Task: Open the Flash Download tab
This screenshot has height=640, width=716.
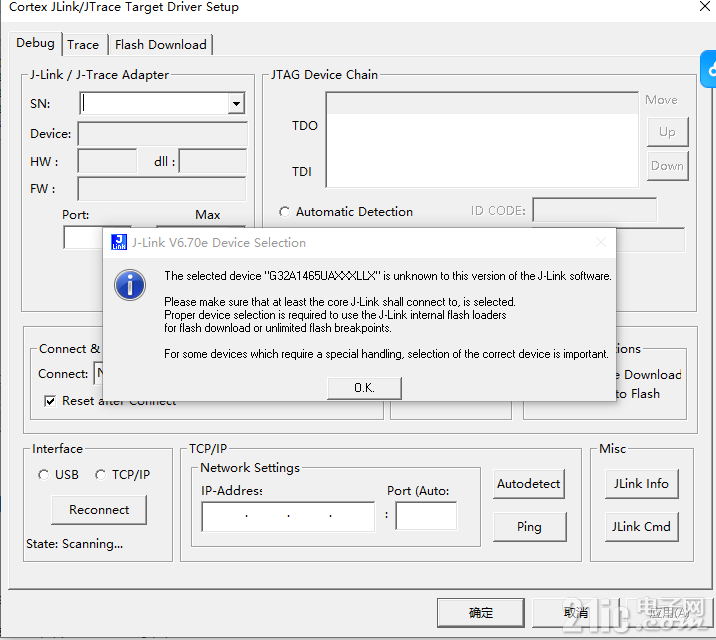Action: coord(161,45)
